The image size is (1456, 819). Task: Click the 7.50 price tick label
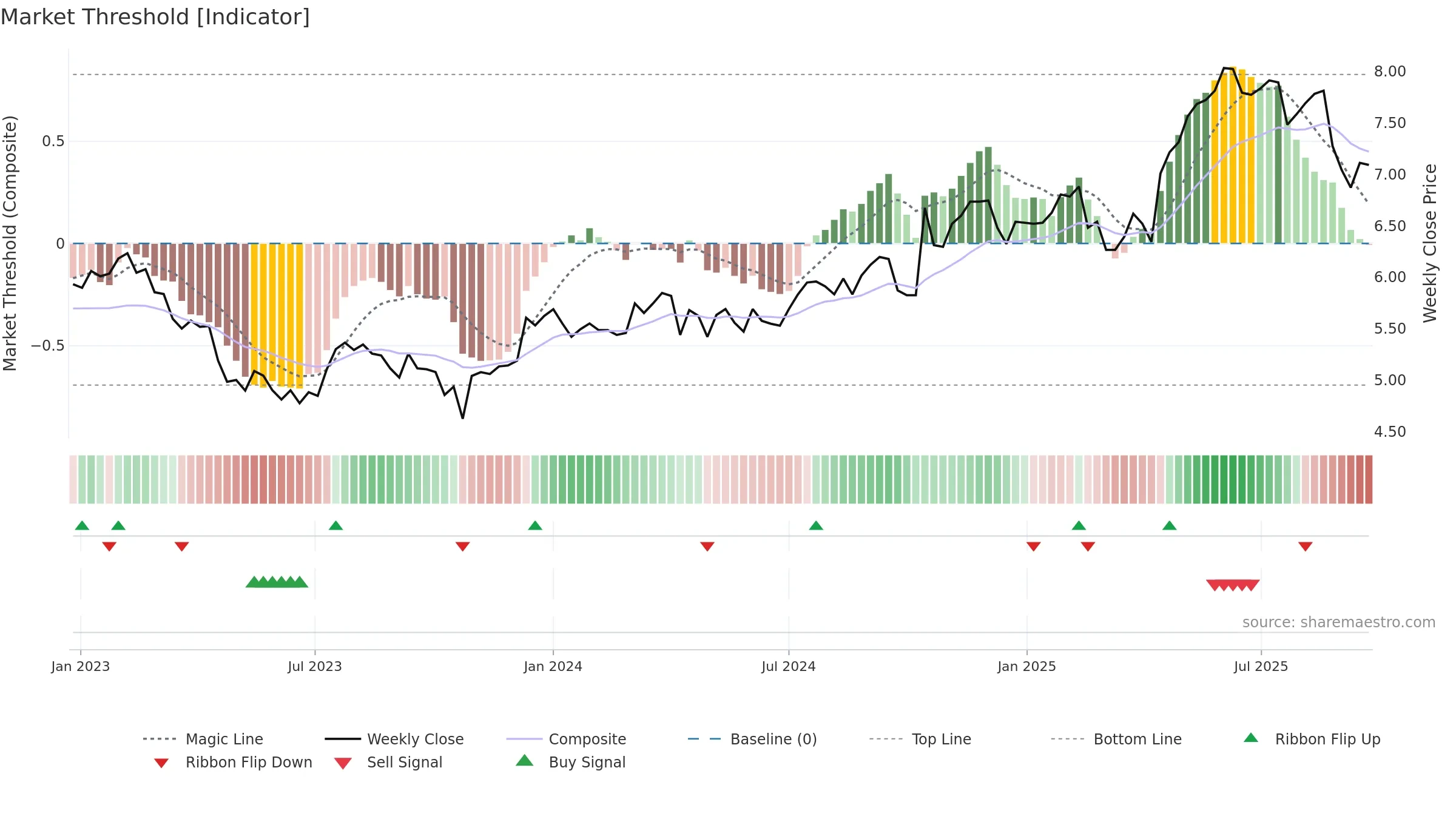point(1390,123)
